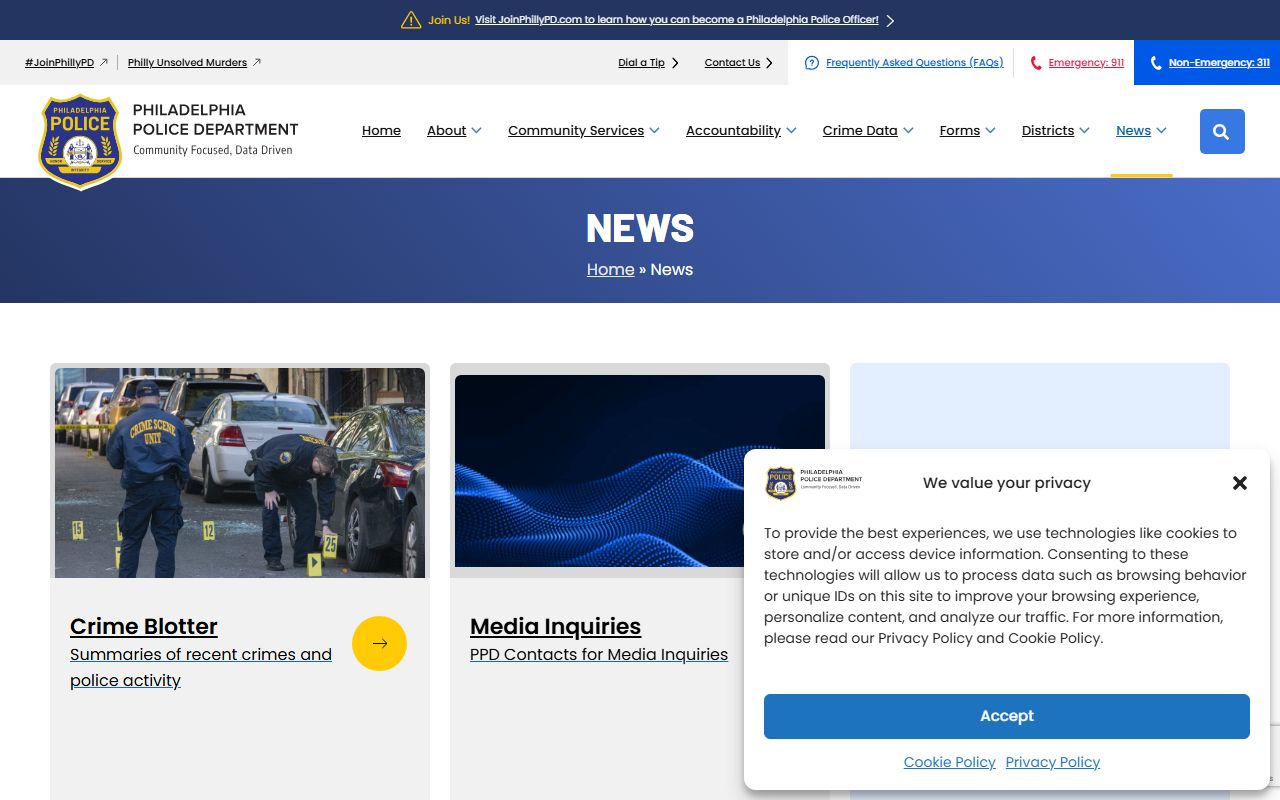The height and width of the screenshot is (800, 1280).
Task: Click the arrow after the JoinPhillyPD banner link
Action: point(890,20)
